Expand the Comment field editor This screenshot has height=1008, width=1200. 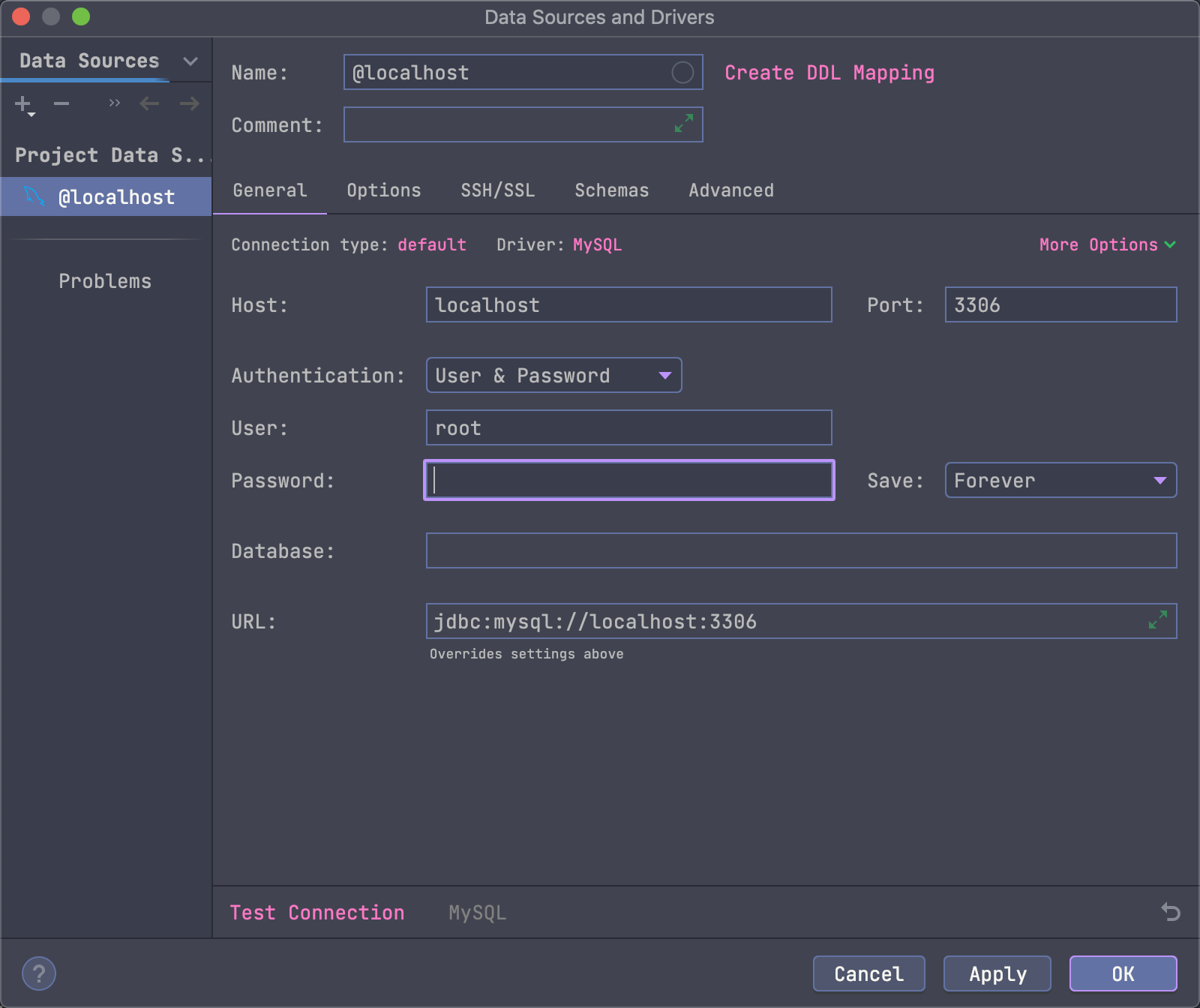coord(684,123)
